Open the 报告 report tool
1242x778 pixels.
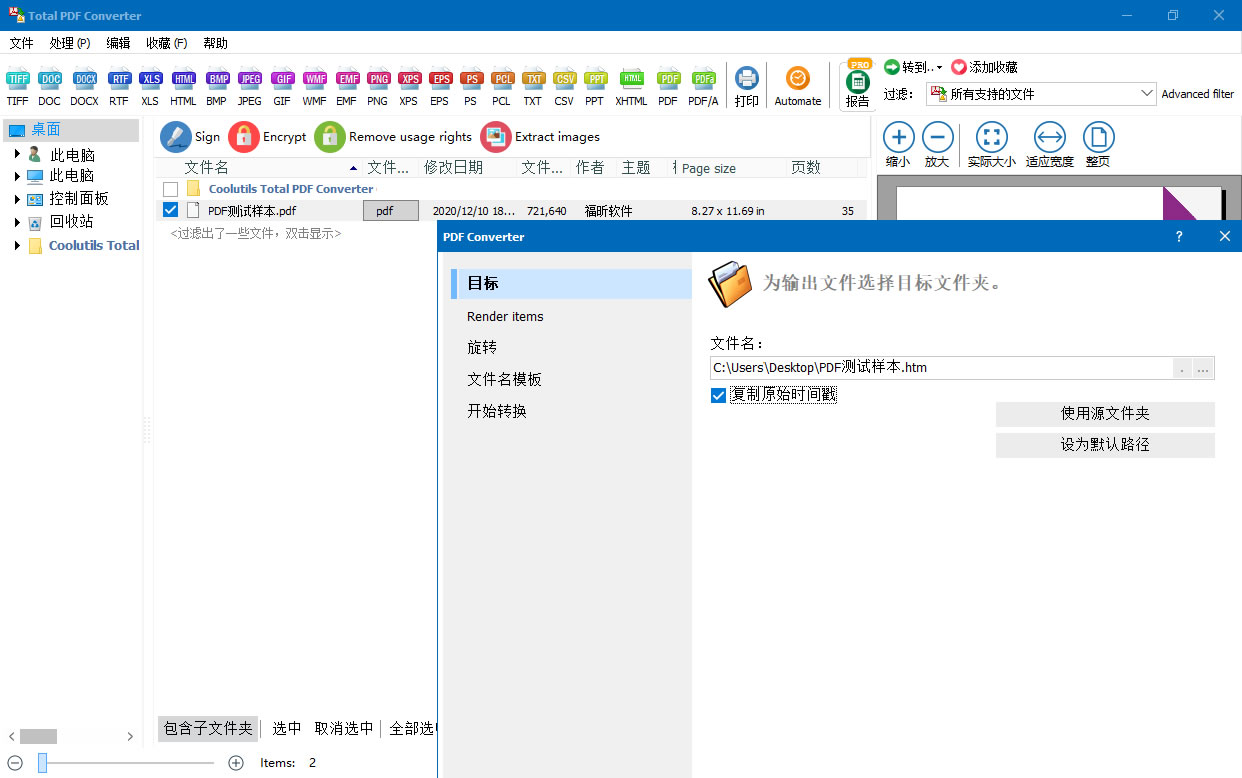click(857, 82)
